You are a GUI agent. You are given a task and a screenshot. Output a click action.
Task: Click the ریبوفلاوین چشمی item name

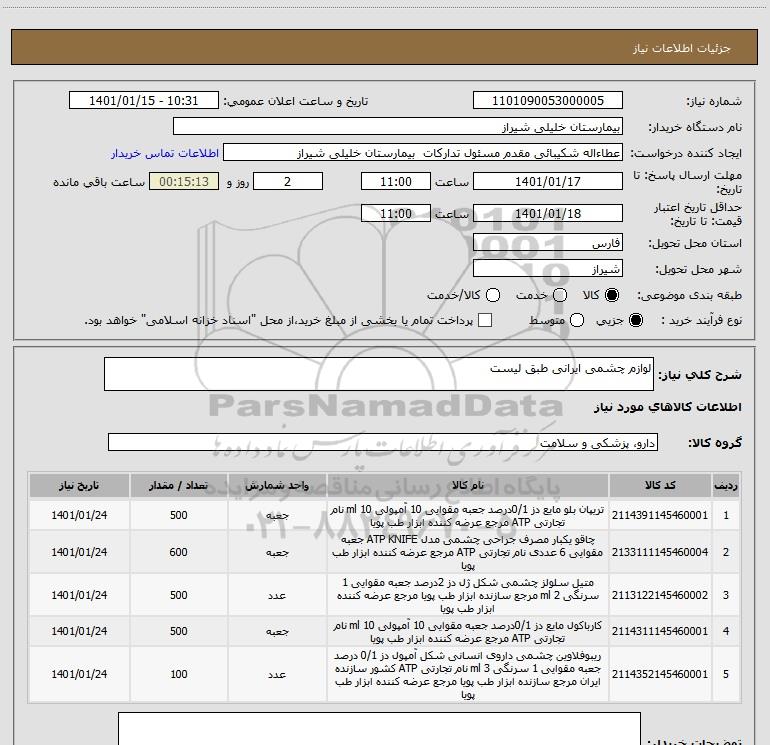point(468,675)
